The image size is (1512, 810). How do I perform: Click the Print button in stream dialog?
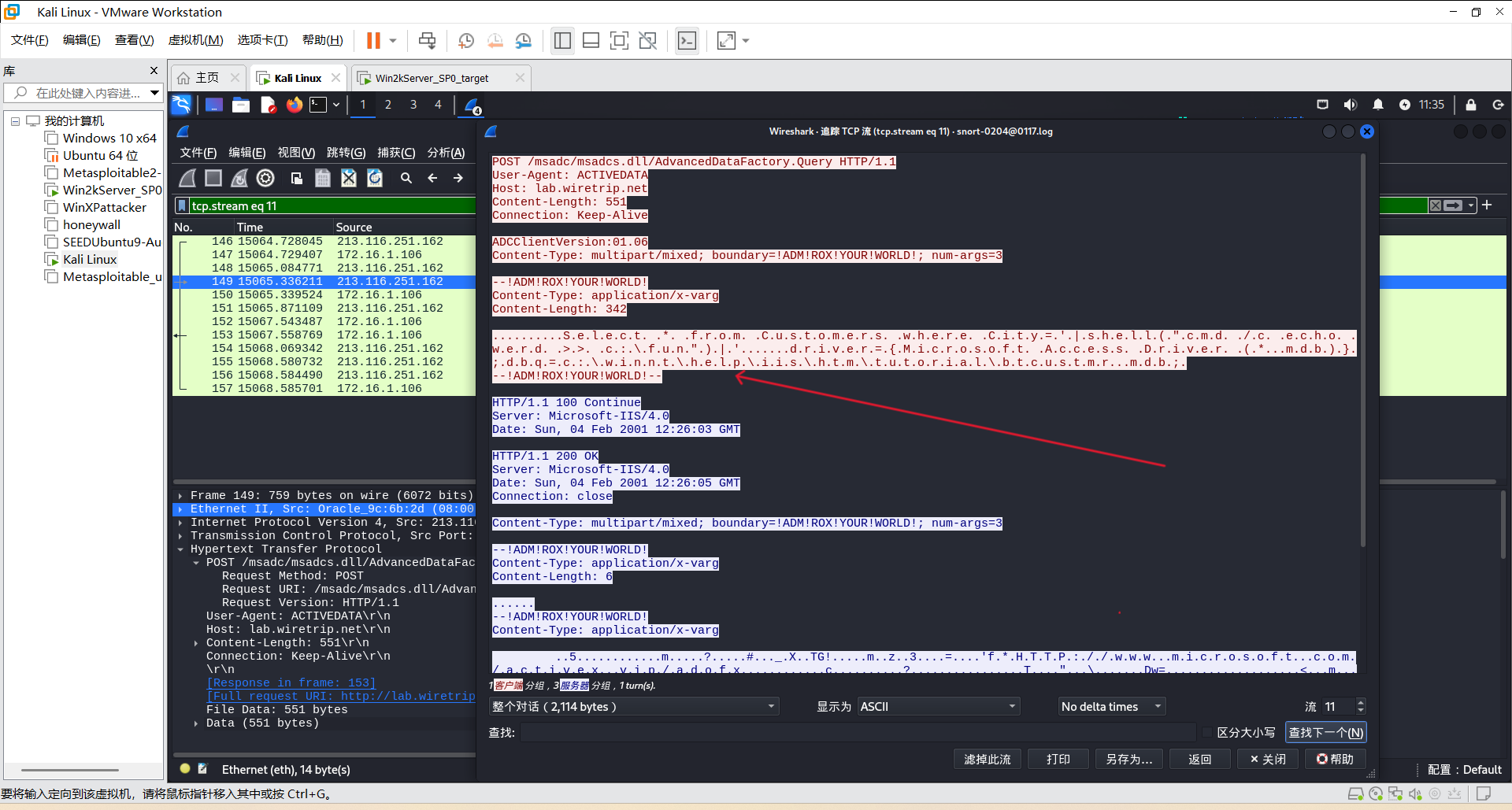1058,760
